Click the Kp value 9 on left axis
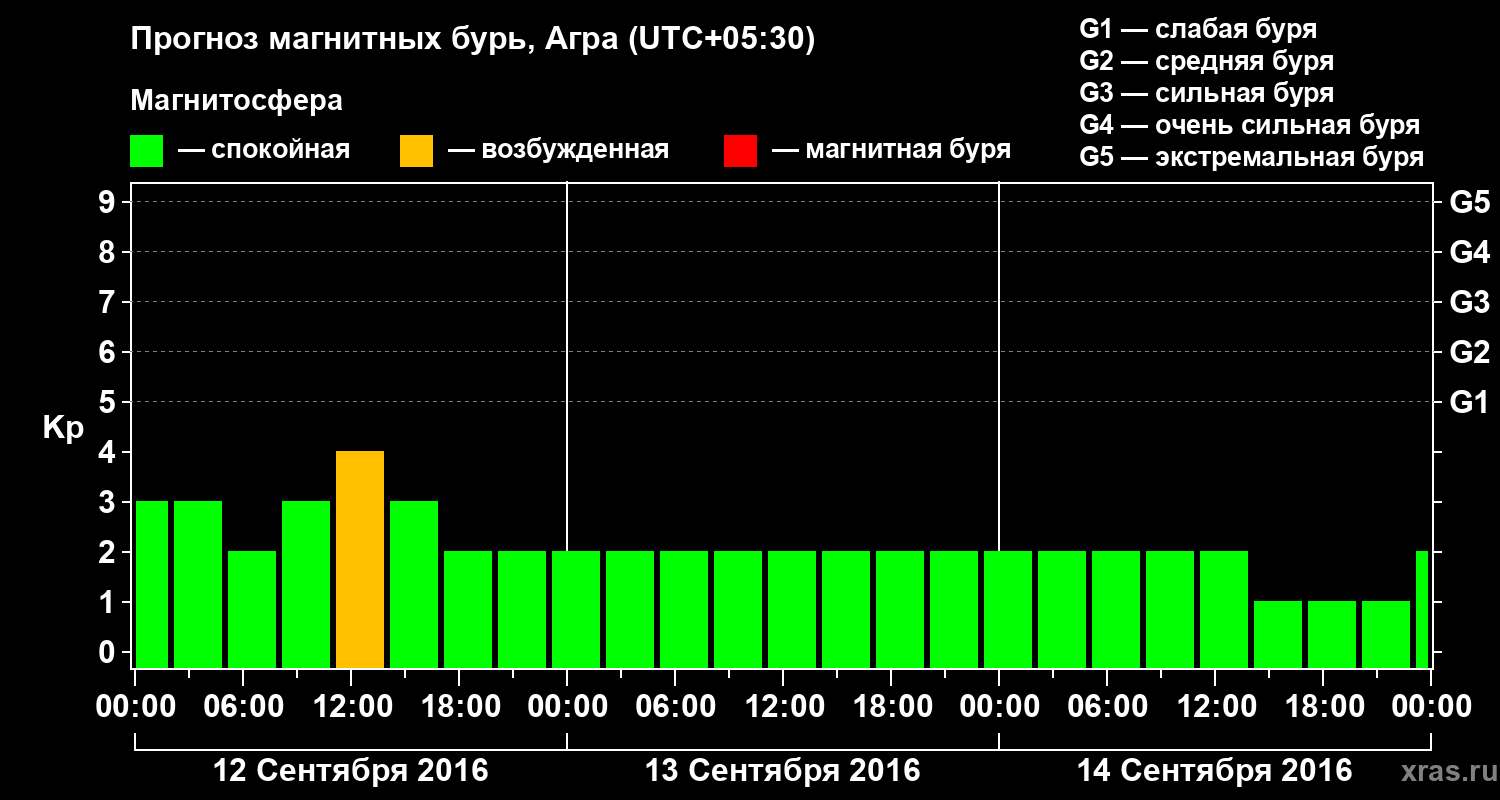This screenshot has width=1500, height=800. (x=109, y=203)
